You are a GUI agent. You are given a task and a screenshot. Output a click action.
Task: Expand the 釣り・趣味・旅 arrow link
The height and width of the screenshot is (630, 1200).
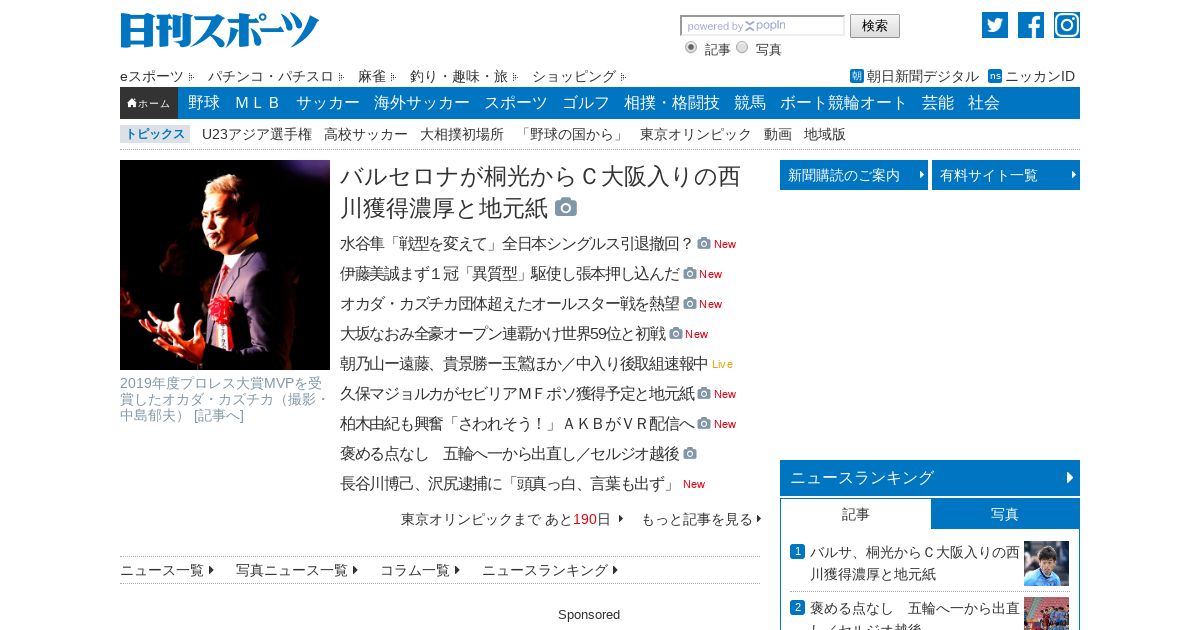[464, 76]
